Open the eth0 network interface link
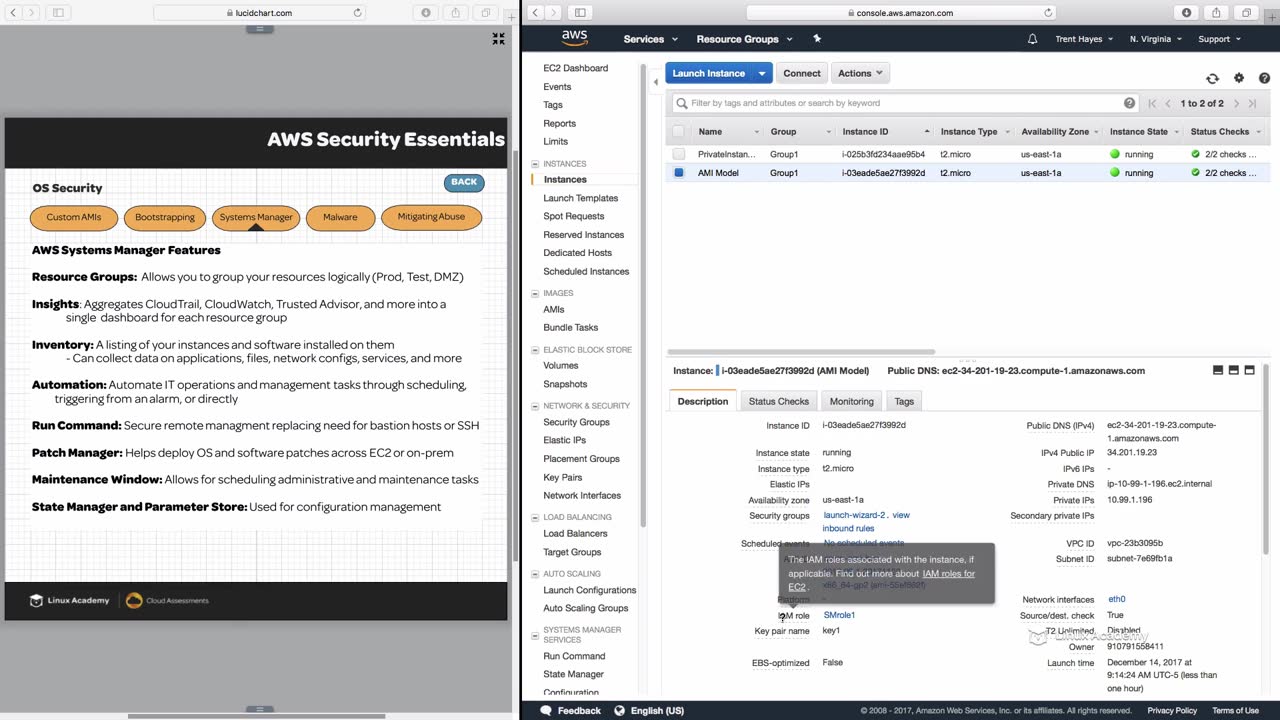The height and width of the screenshot is (720, 1280). [1117, 599]
